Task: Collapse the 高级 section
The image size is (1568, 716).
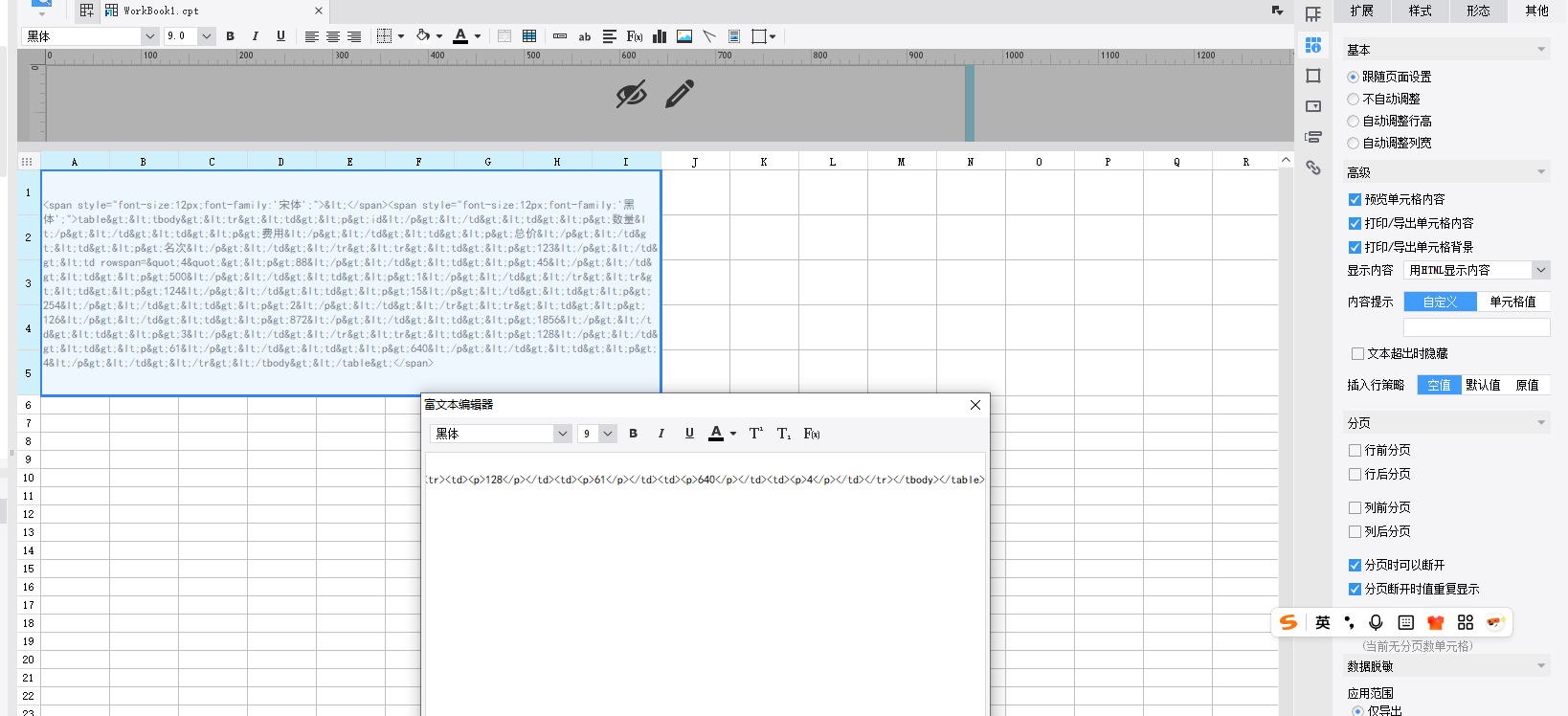Action: point(1541,172)
